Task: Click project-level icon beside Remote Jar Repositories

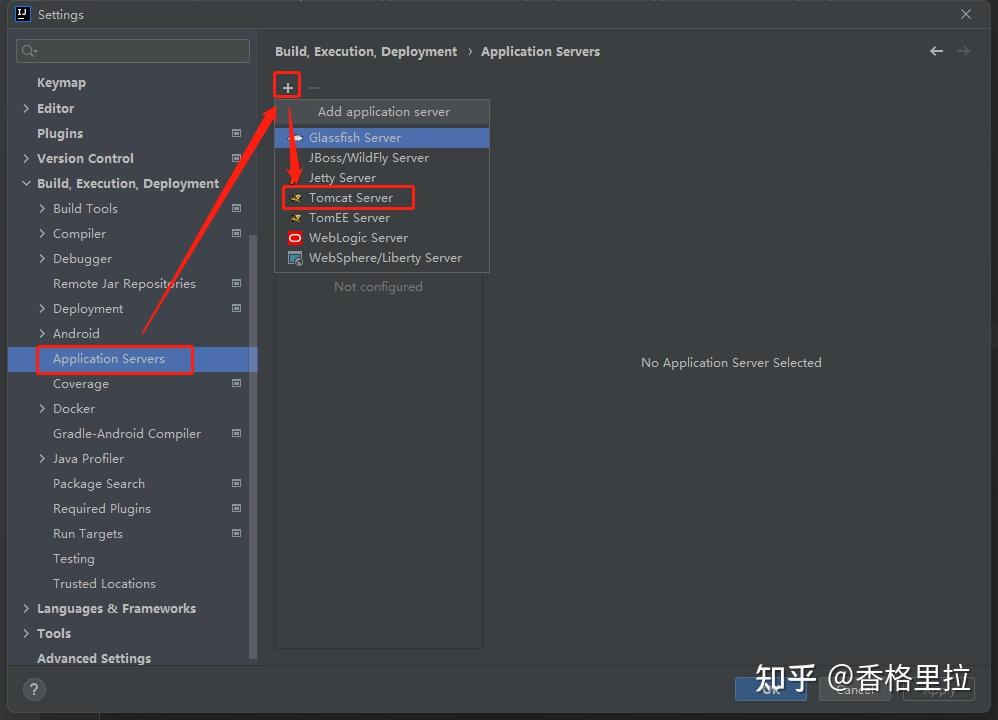Action: (x=236, y=283)
